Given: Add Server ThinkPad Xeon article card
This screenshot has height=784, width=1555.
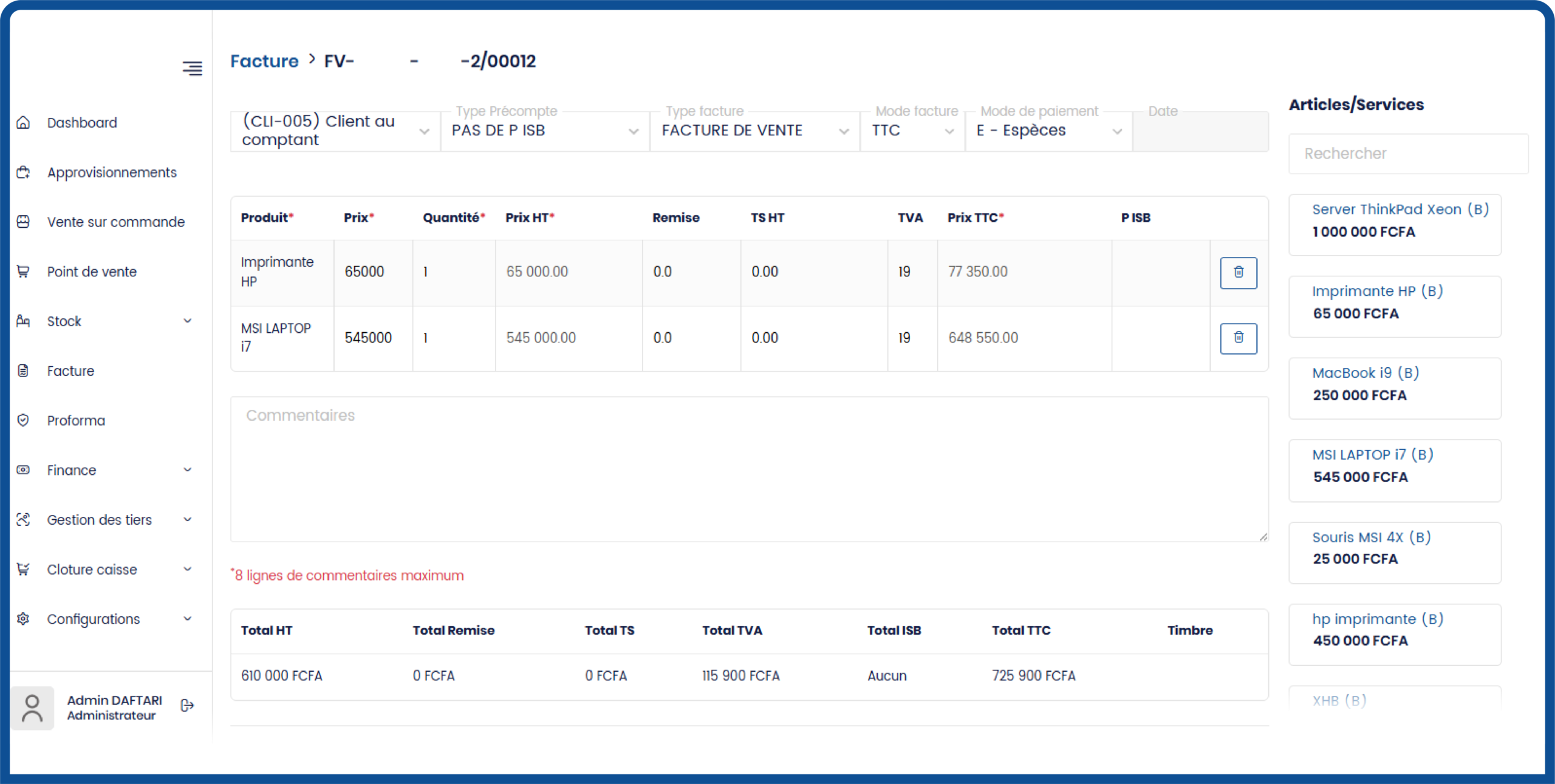Looking at the screenshot, I should coord(1394,225).
